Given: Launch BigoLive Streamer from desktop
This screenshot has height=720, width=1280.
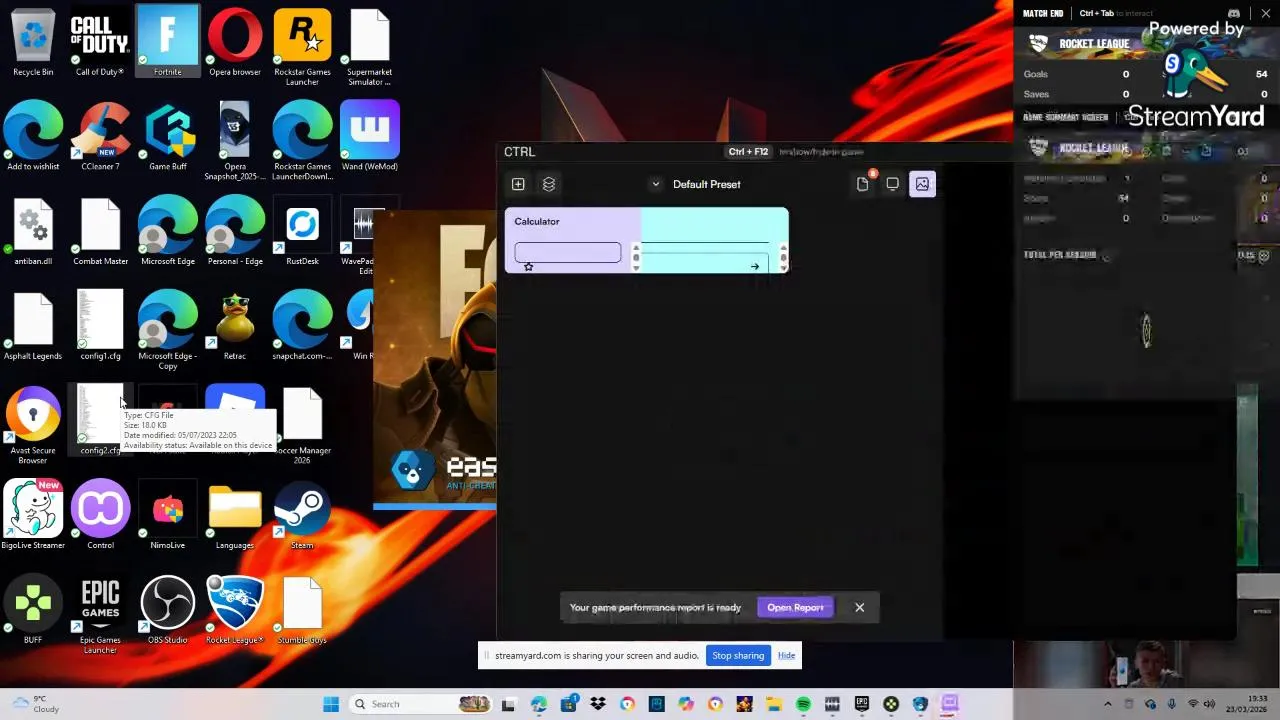Looking at the screenshot, I should click(x=33, y=516).
